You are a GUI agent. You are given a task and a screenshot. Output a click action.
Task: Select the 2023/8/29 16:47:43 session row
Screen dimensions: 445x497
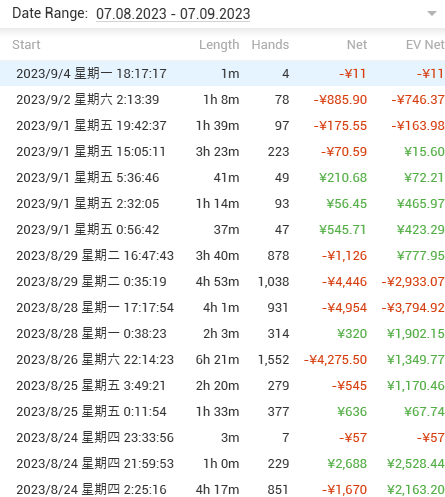pyautogui.click(x=222, y=255)
